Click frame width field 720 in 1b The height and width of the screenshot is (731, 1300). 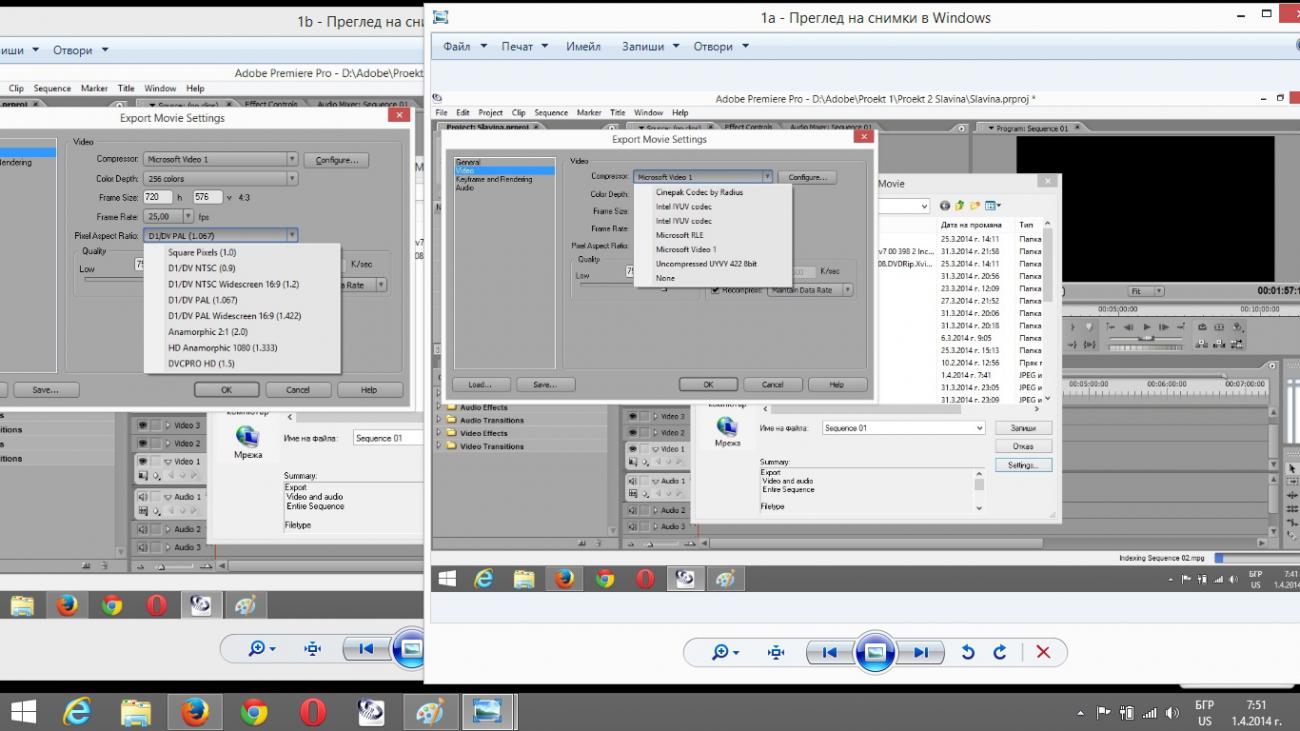pos(157,197)
